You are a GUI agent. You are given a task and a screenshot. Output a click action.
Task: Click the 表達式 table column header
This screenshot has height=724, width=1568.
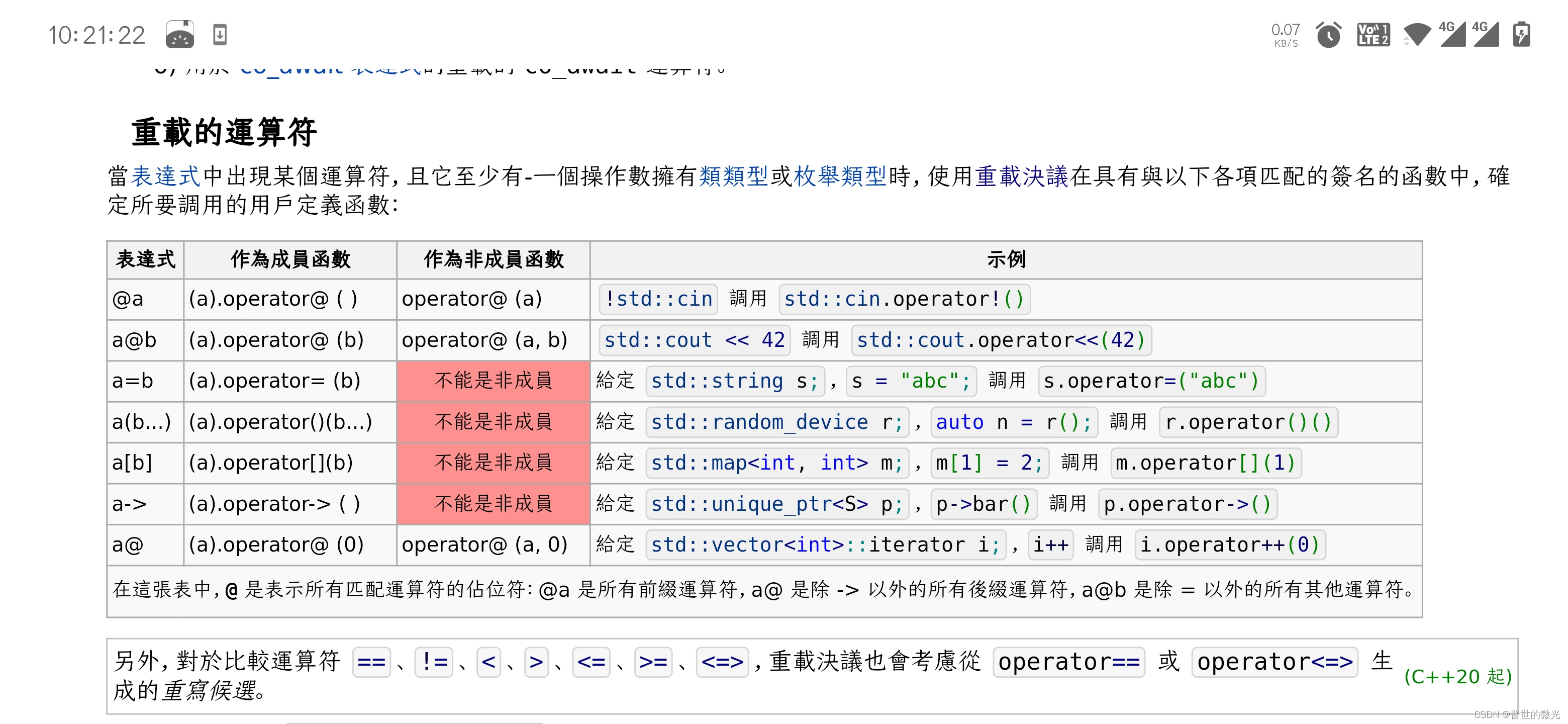(145, 259)
